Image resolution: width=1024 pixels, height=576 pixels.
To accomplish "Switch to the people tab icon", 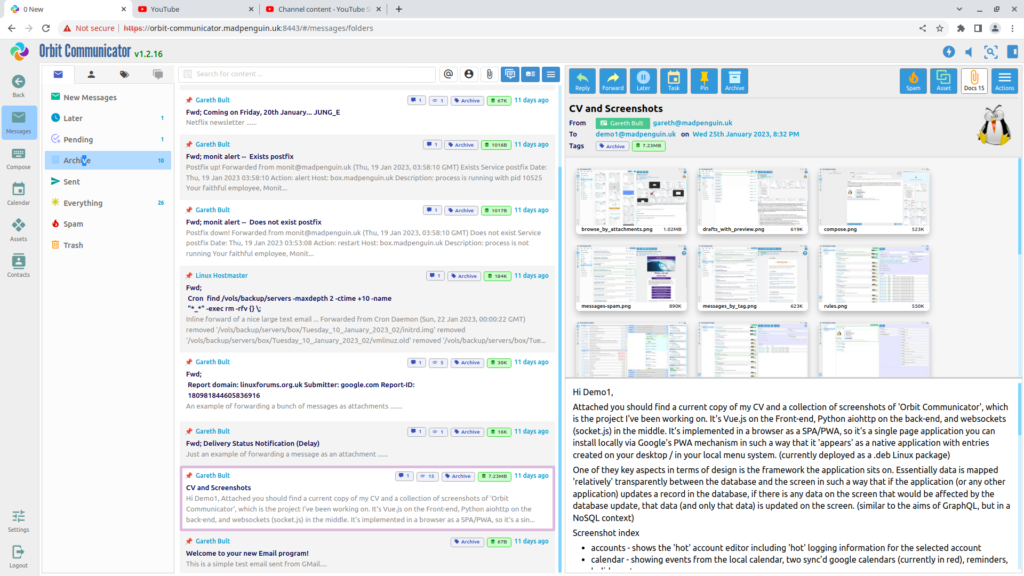I will pos(91,74).
